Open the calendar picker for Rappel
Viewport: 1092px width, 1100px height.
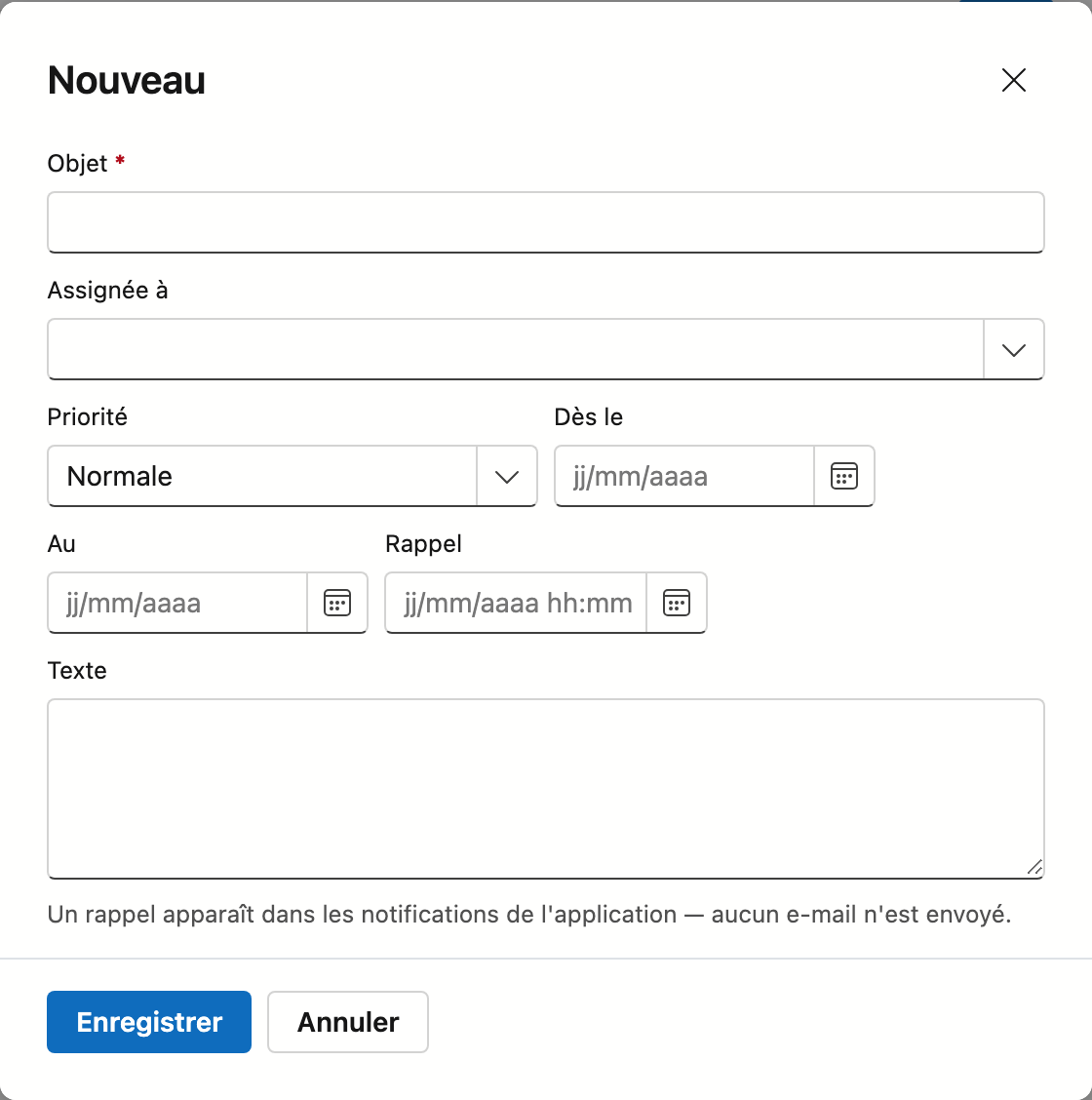pyautogui.click(x=676, y=603)
